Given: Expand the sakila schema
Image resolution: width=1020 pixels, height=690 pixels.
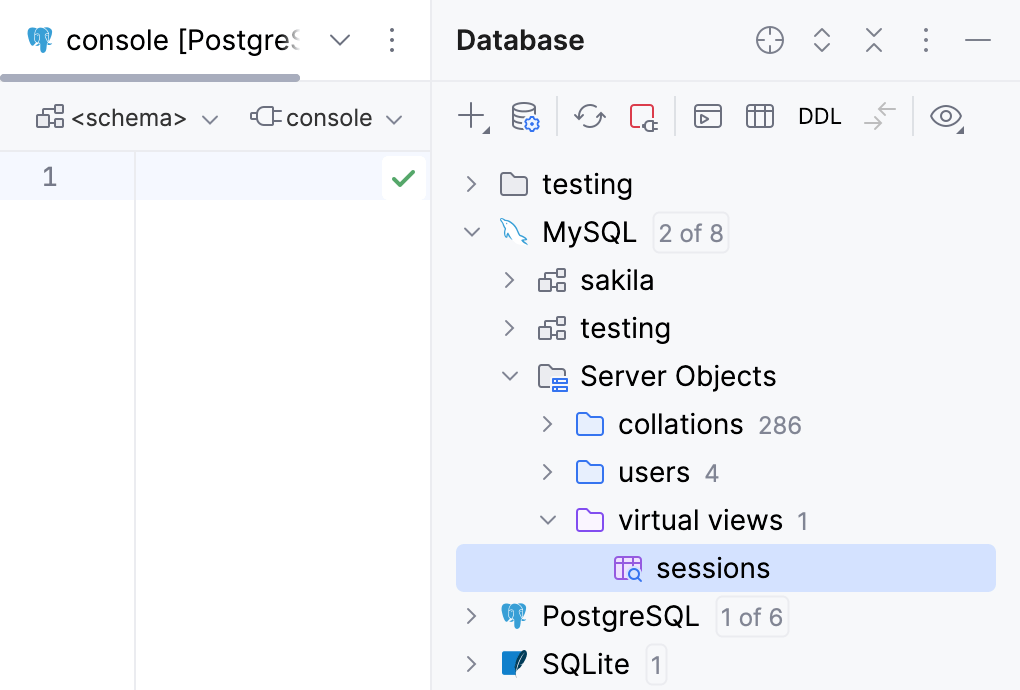Looking at the screenshot, I should point(509,280).
